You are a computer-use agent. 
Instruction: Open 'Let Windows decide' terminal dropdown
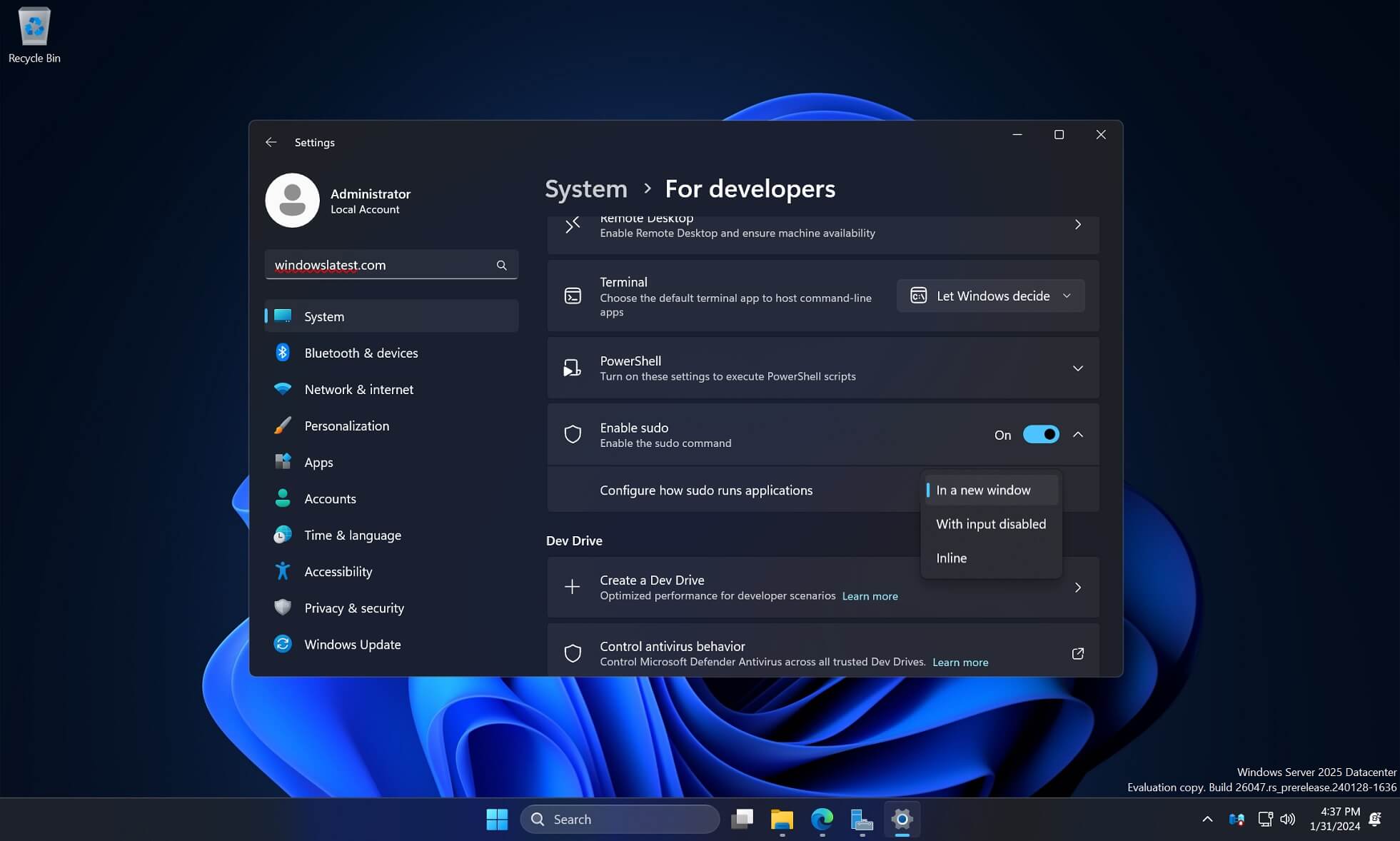tap(991, 295)
